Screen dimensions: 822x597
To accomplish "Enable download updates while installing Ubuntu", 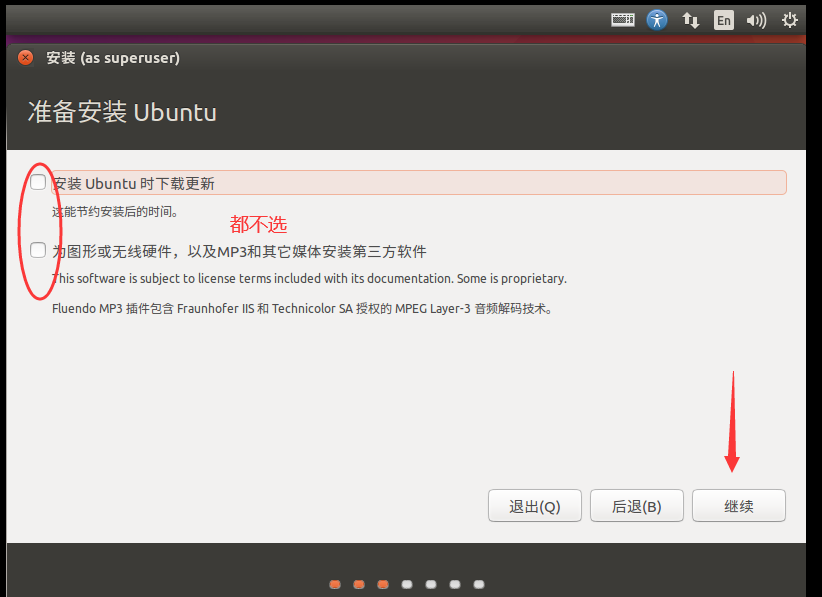I will 38,182.
